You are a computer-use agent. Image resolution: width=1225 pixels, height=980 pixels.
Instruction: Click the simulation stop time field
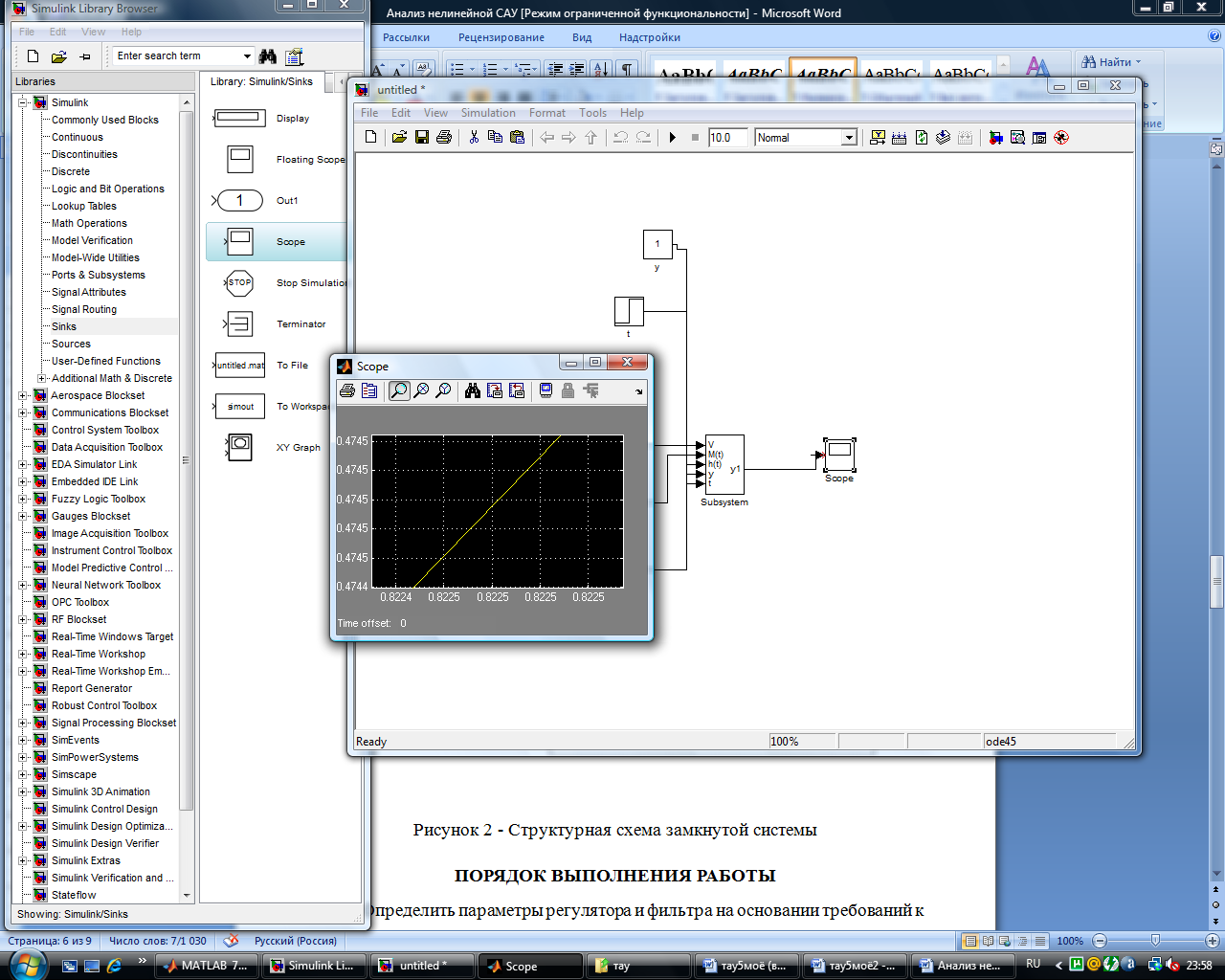click(x=727, y=138)
